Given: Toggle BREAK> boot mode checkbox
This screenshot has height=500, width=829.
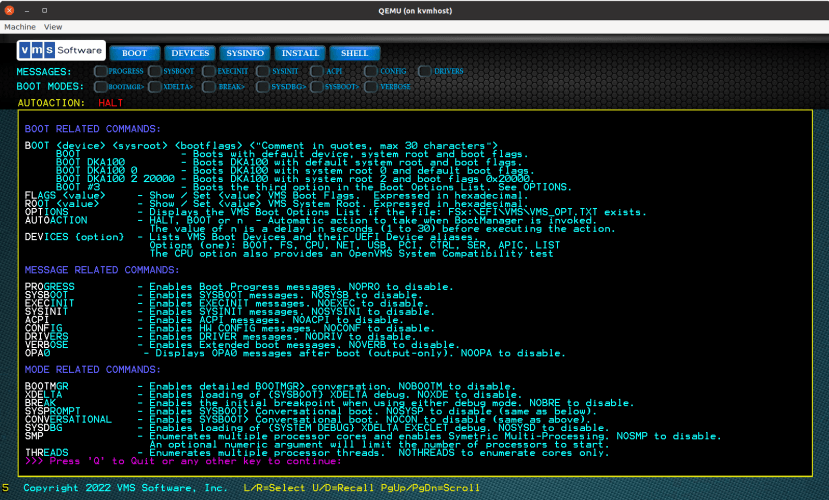Looking at the screenshot, I should 209,87.
